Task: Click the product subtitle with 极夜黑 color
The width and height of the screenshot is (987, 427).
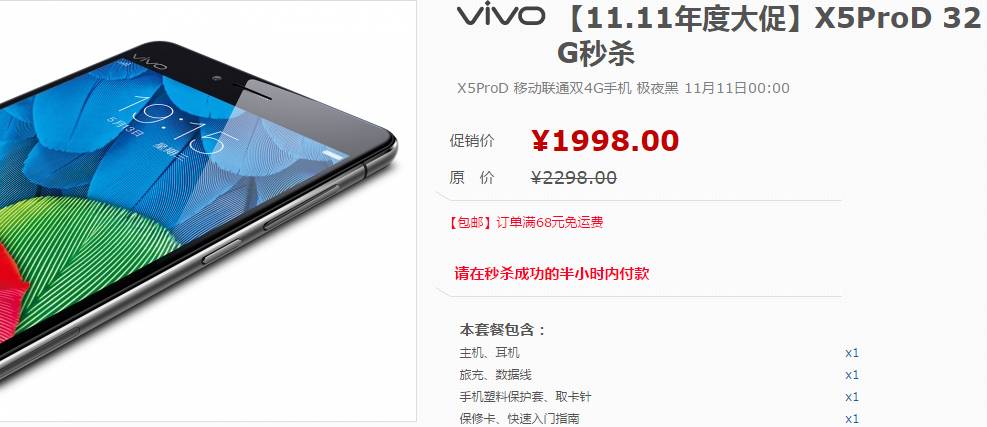Action: (x=623, y=88)
